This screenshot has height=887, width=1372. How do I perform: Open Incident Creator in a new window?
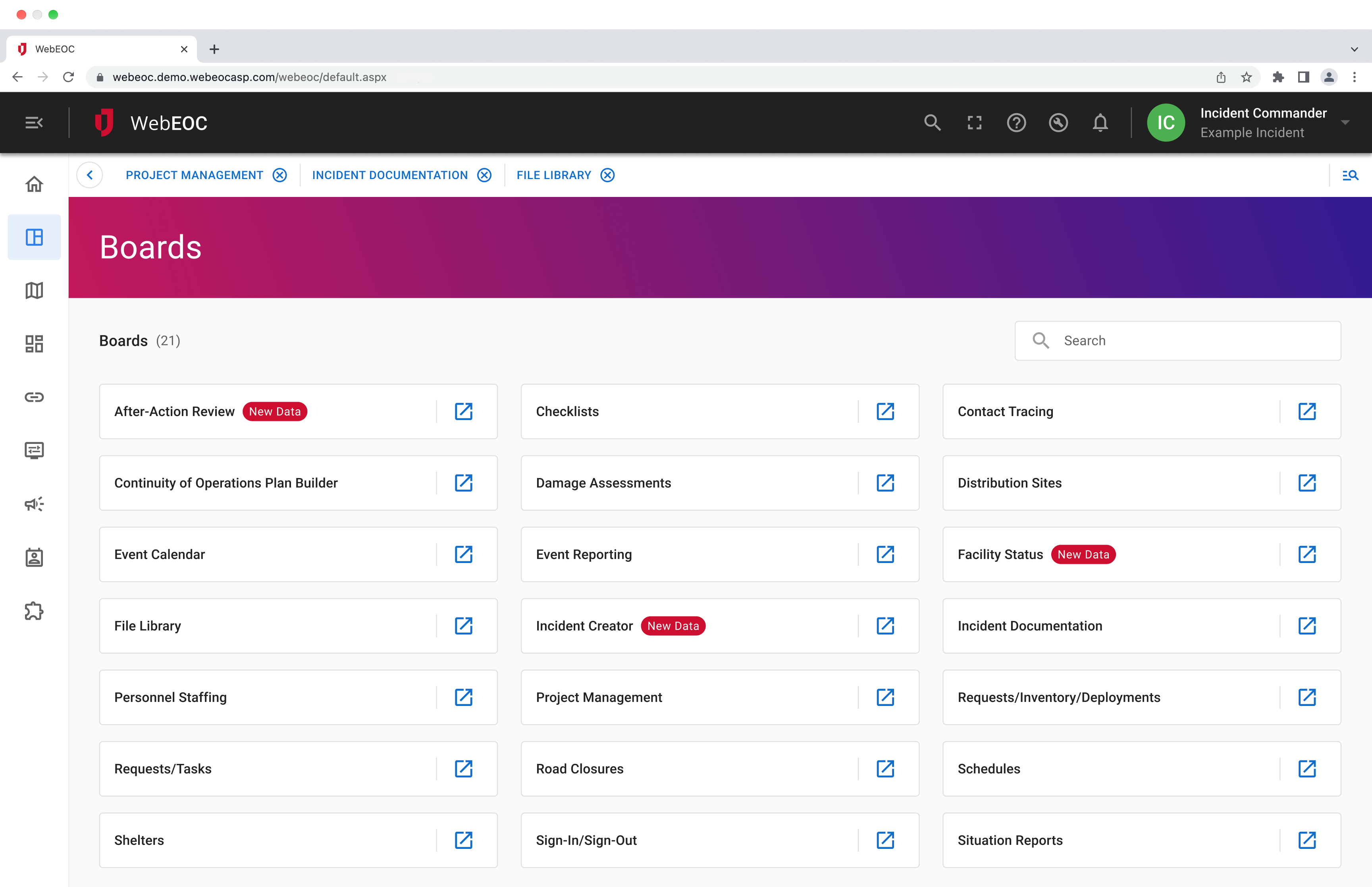(886, 625)
